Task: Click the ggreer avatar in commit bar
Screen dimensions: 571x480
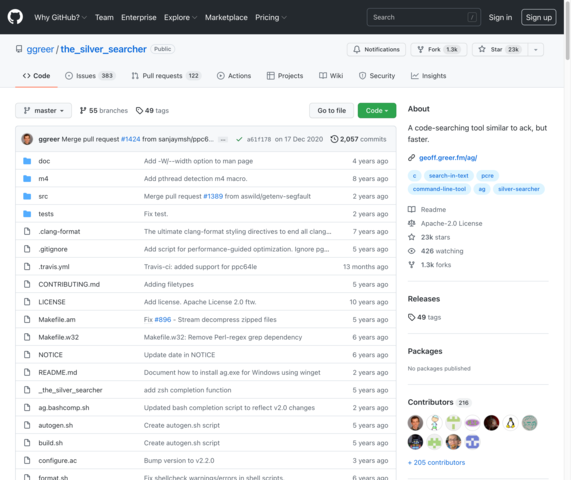Action: point(27,139)
